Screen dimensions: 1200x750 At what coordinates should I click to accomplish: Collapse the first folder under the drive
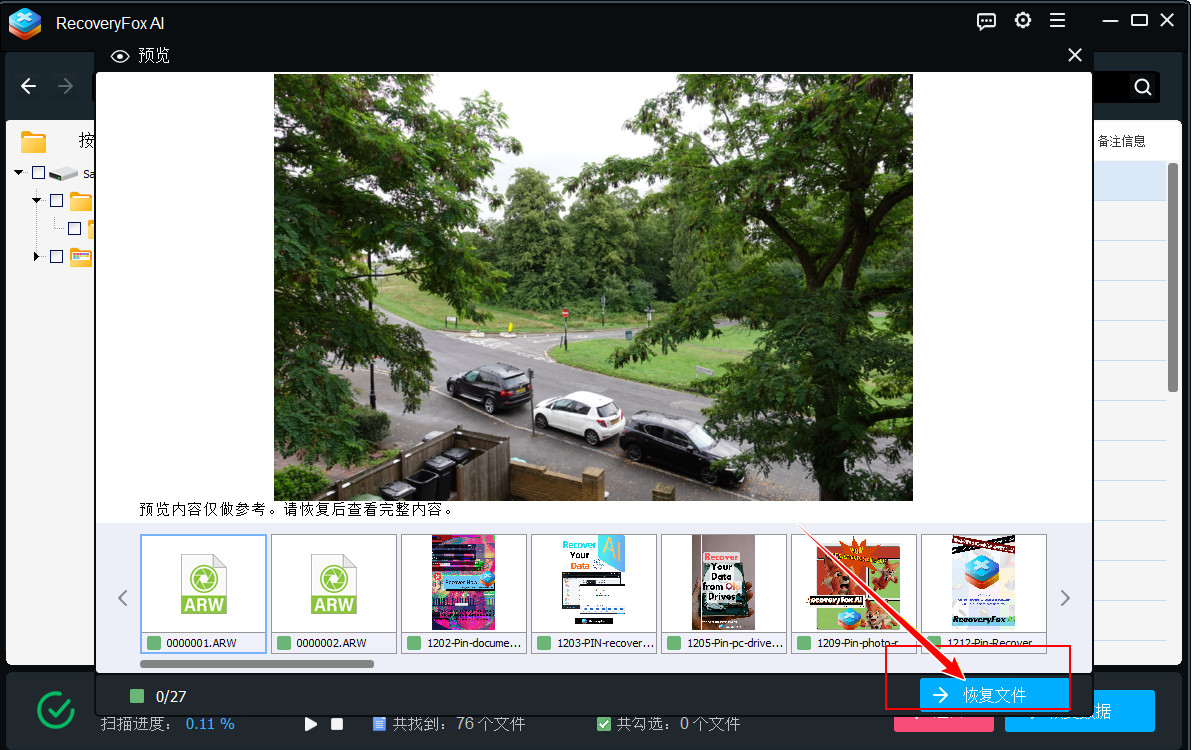pyautogui.click(x=37, y=201)
